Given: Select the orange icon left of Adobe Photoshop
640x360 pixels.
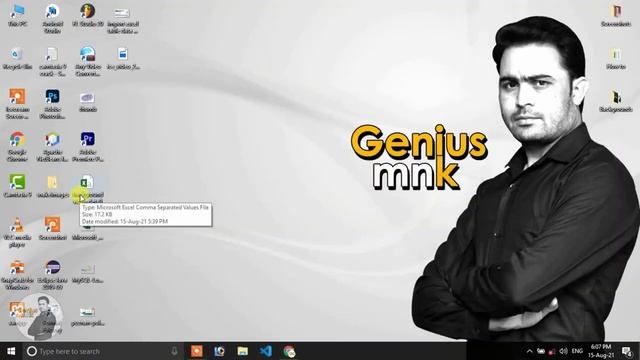Looking at the screenshot, I should [x=18, y=104].
